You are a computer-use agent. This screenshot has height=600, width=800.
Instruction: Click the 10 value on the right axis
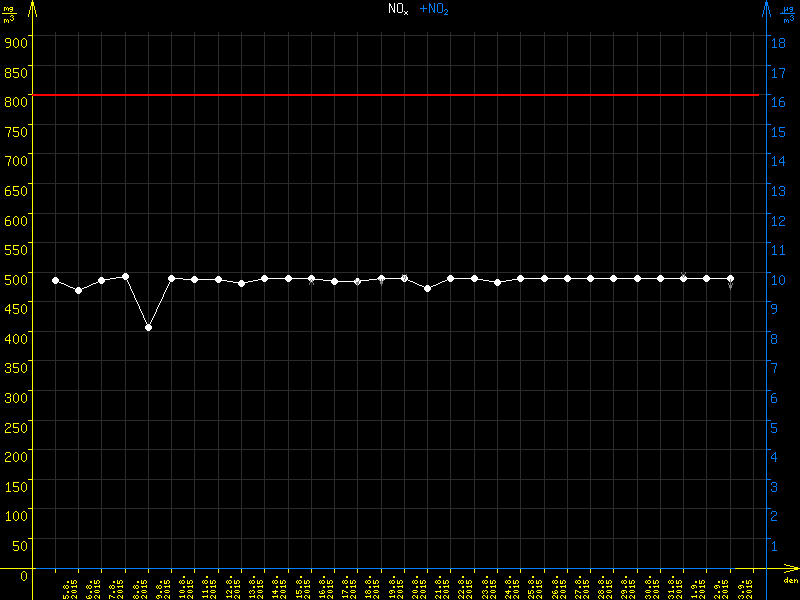(x=775, y=279)
